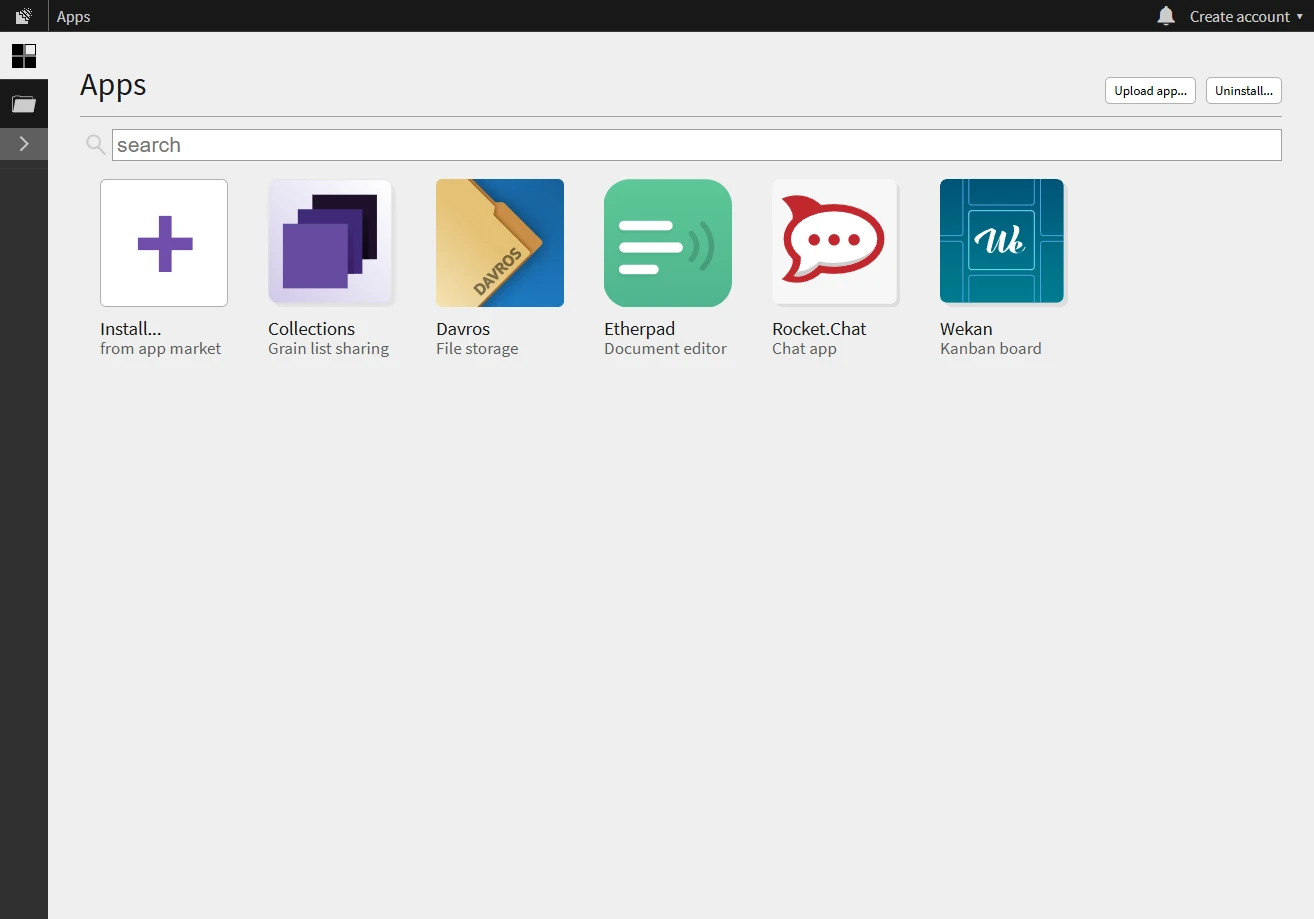Click the "Rocket.Chat" app name
The height and width of the screenshot is (919, 1314).
[x=819, y=329]
